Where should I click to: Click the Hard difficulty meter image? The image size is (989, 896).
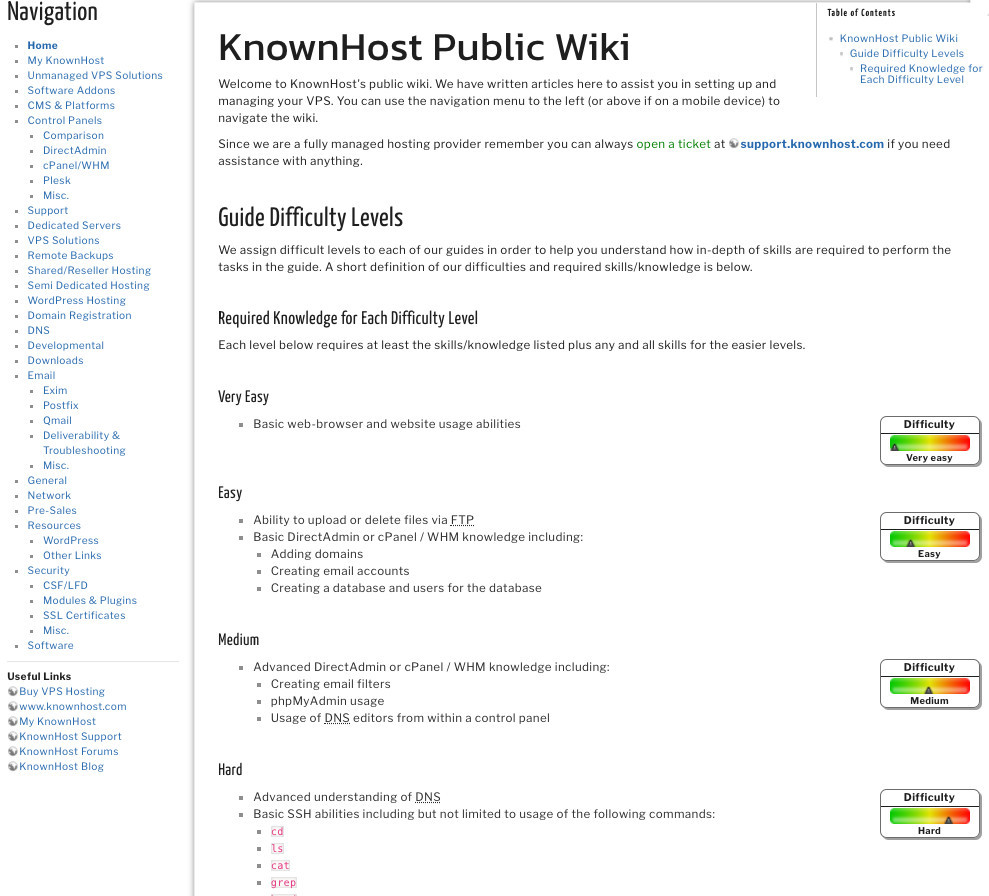pyautogui.click(x=930, y=813)
